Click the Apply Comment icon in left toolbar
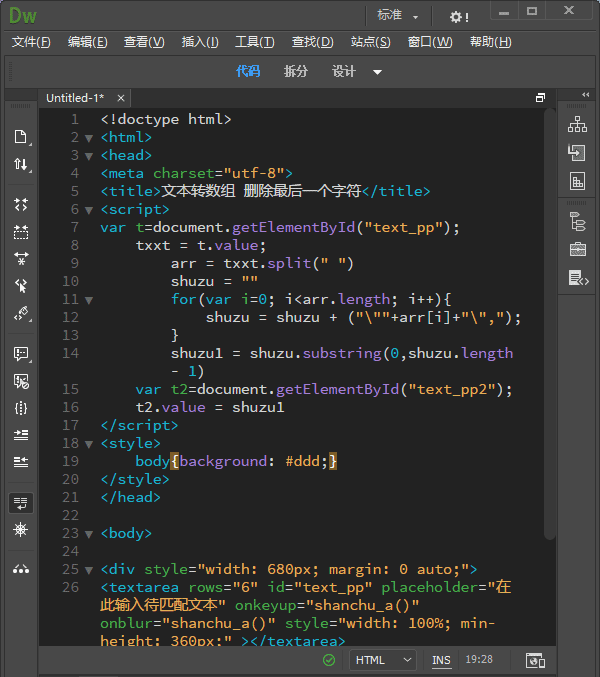Screen dimensions: 600x677 [x=20, y=354]
